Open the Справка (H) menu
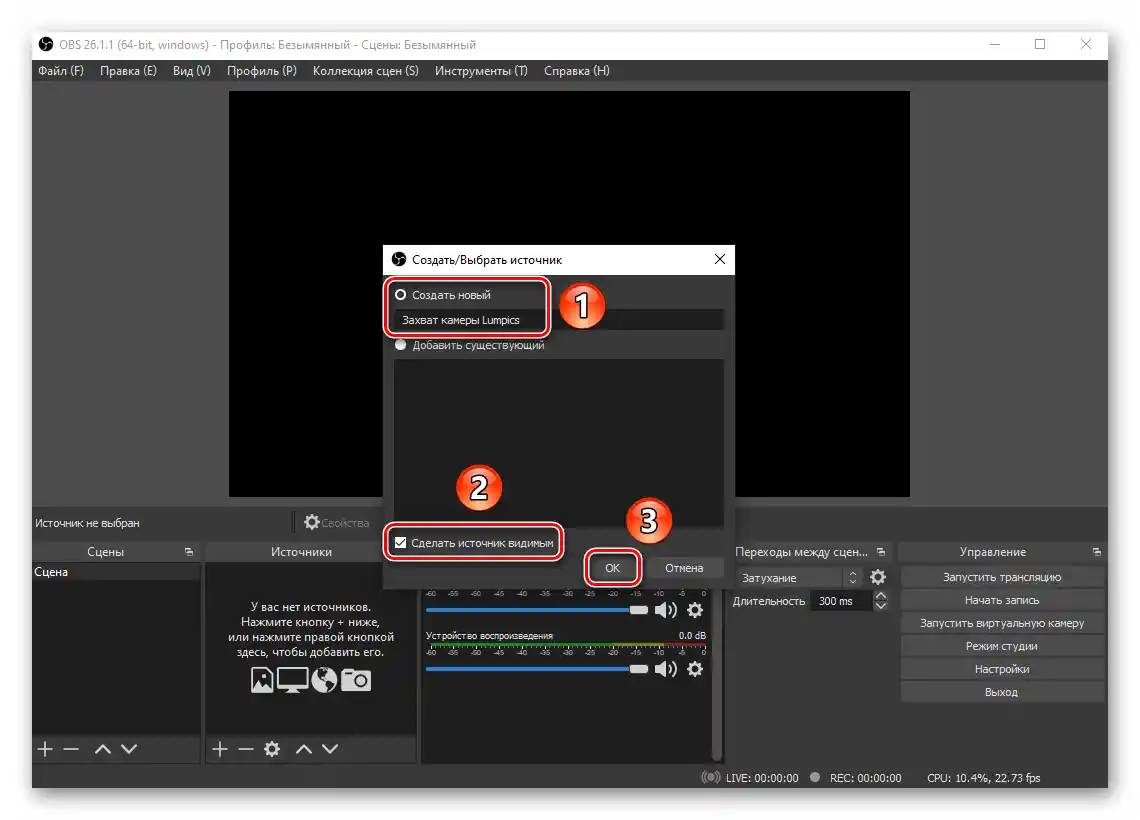This screenshot has height=820, width=1140. [x=577, y=71]
